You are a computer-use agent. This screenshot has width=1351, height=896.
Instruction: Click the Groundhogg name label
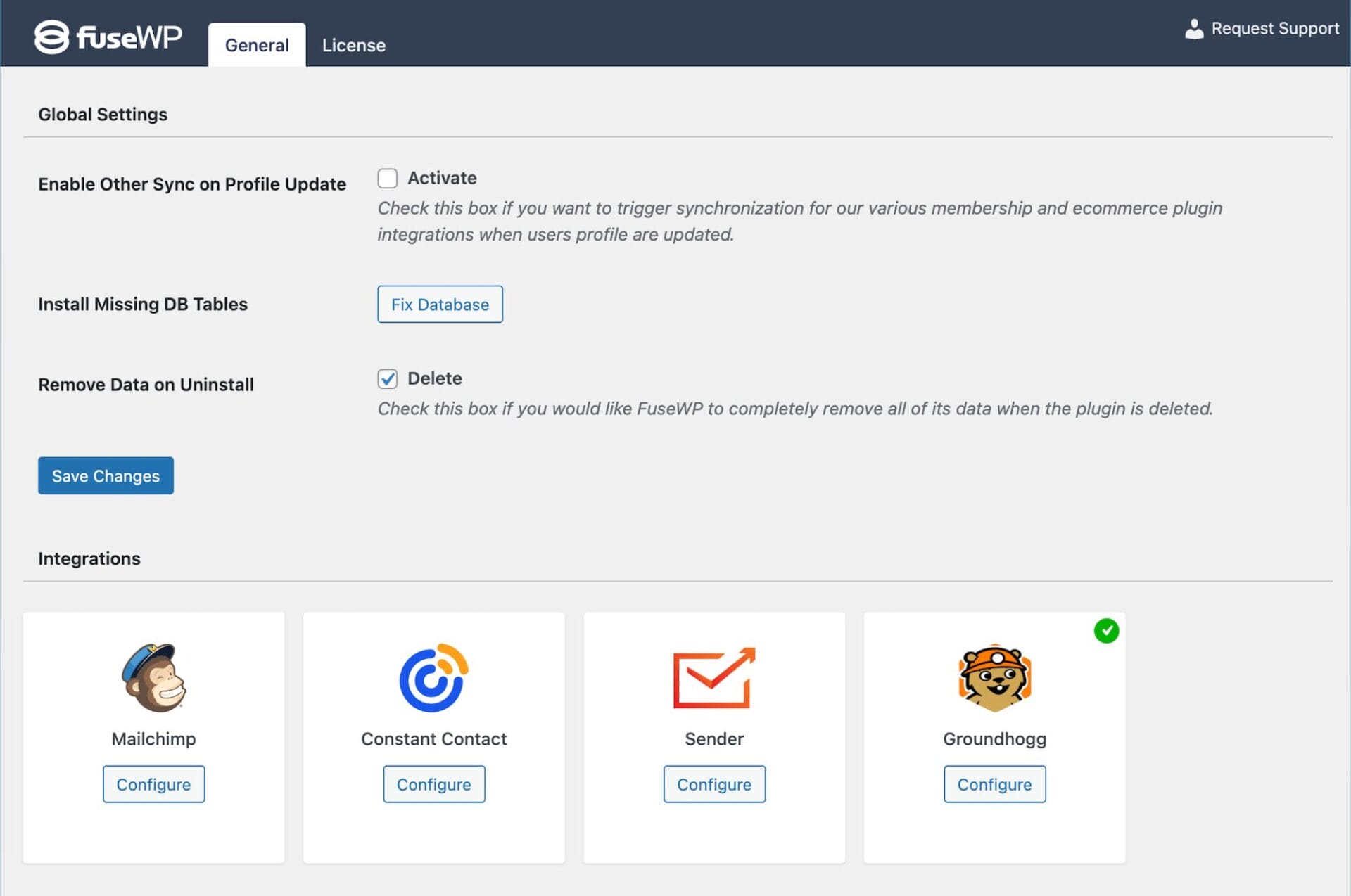(x=994, y=739)
